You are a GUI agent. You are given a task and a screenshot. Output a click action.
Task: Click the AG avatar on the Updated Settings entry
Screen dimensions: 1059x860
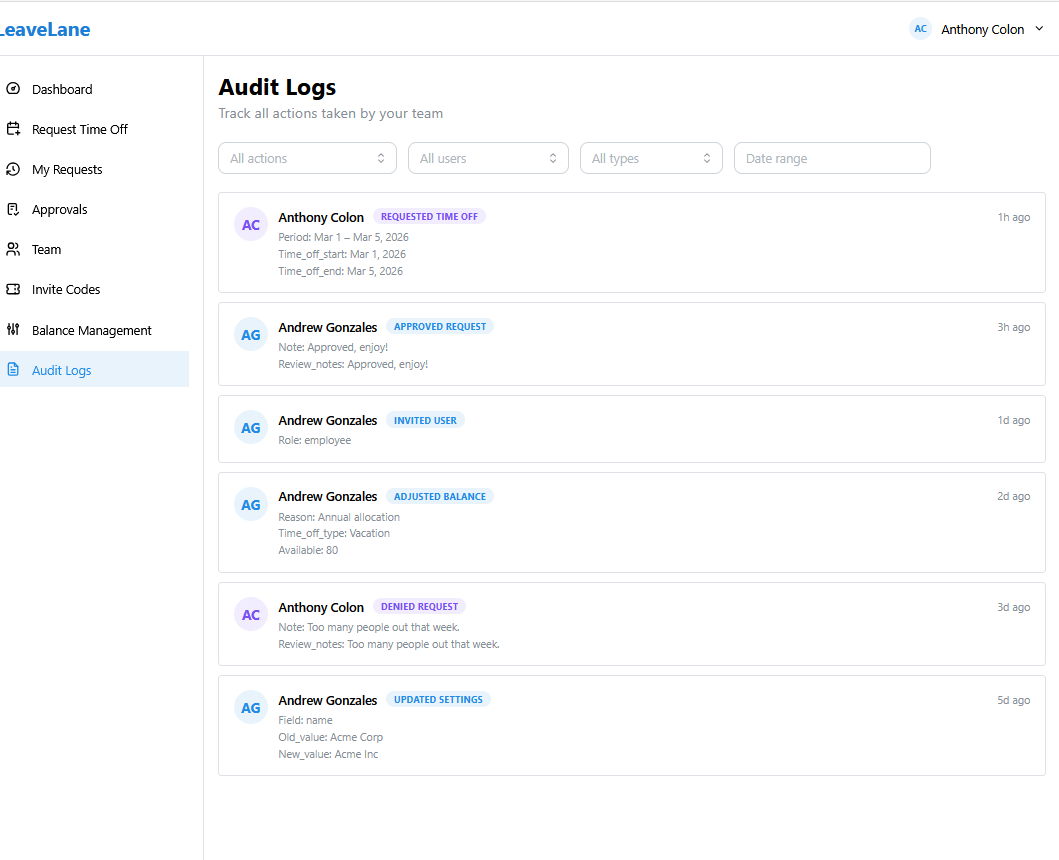point(251,707)
